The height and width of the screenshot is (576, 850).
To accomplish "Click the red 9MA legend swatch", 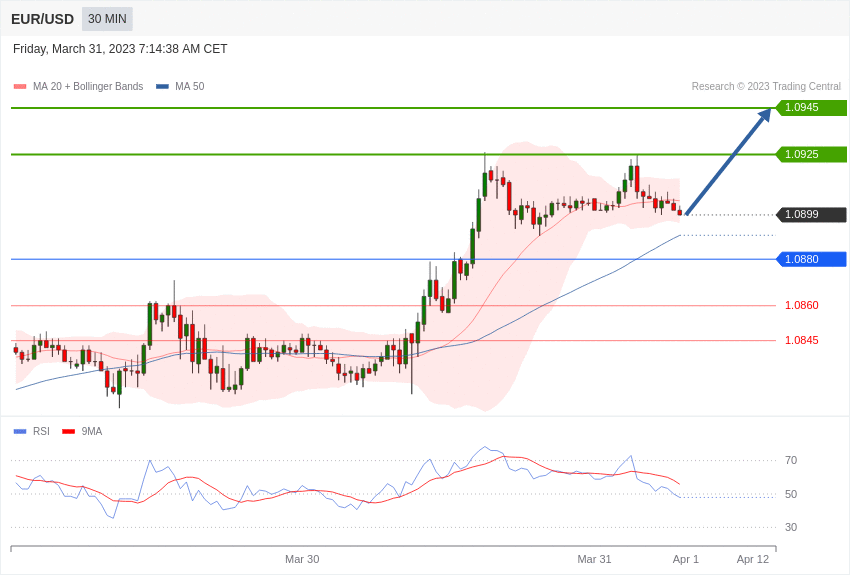I will 69,432.
